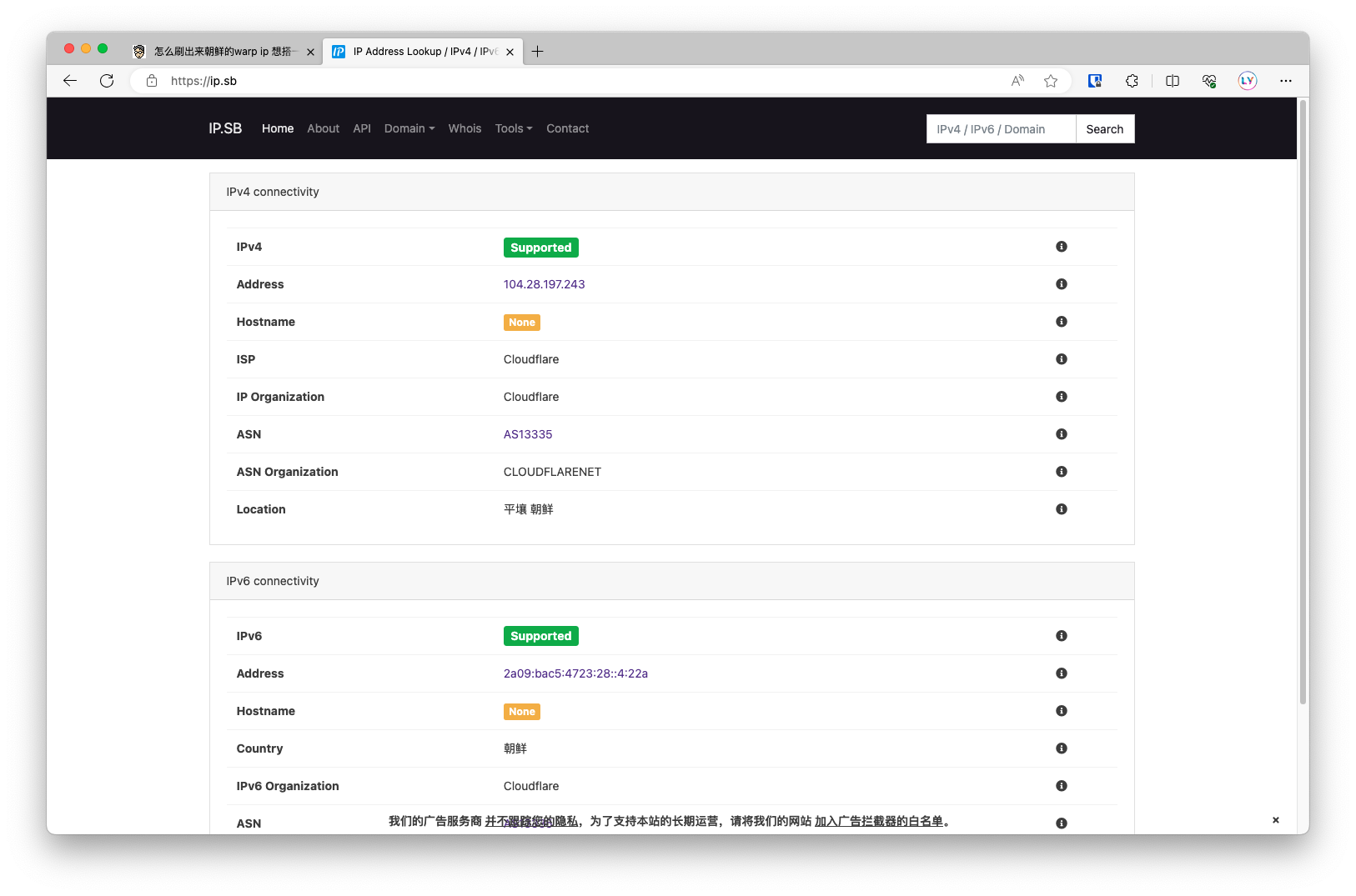Click the 平壤 朝鮮 location value

click(x=529, y=509)
